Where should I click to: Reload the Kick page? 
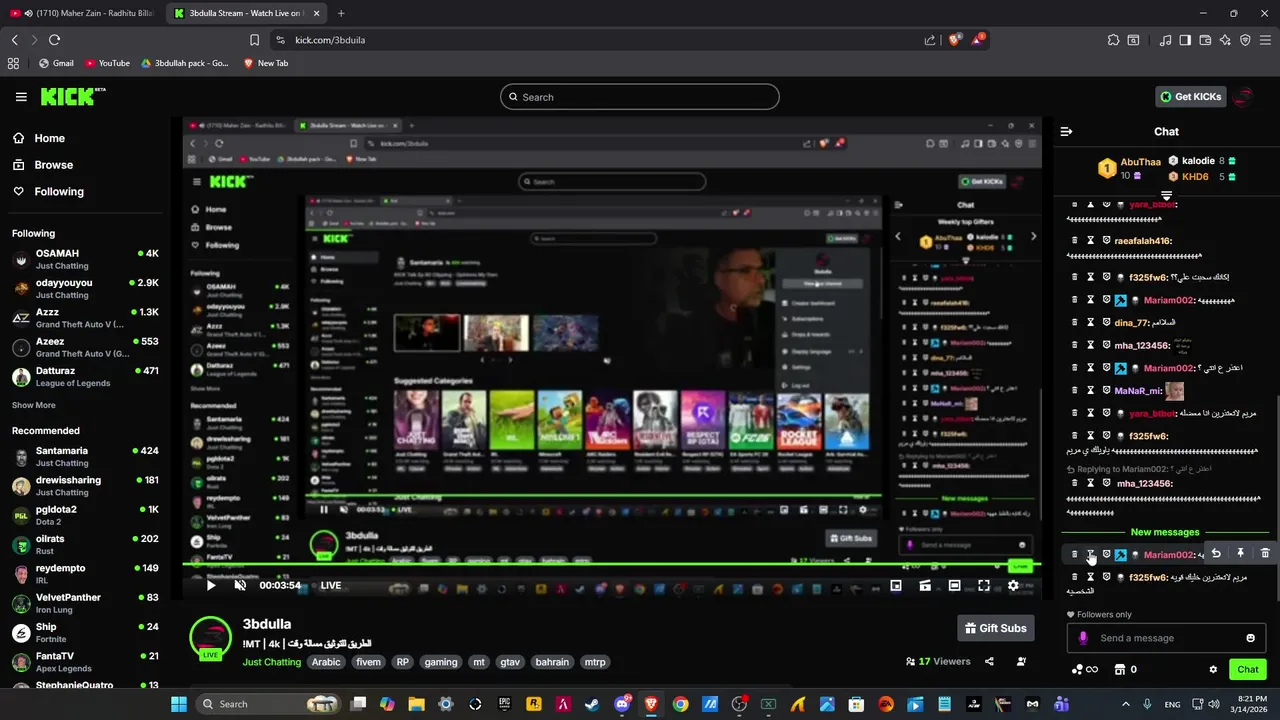click(x=54, y=40)
